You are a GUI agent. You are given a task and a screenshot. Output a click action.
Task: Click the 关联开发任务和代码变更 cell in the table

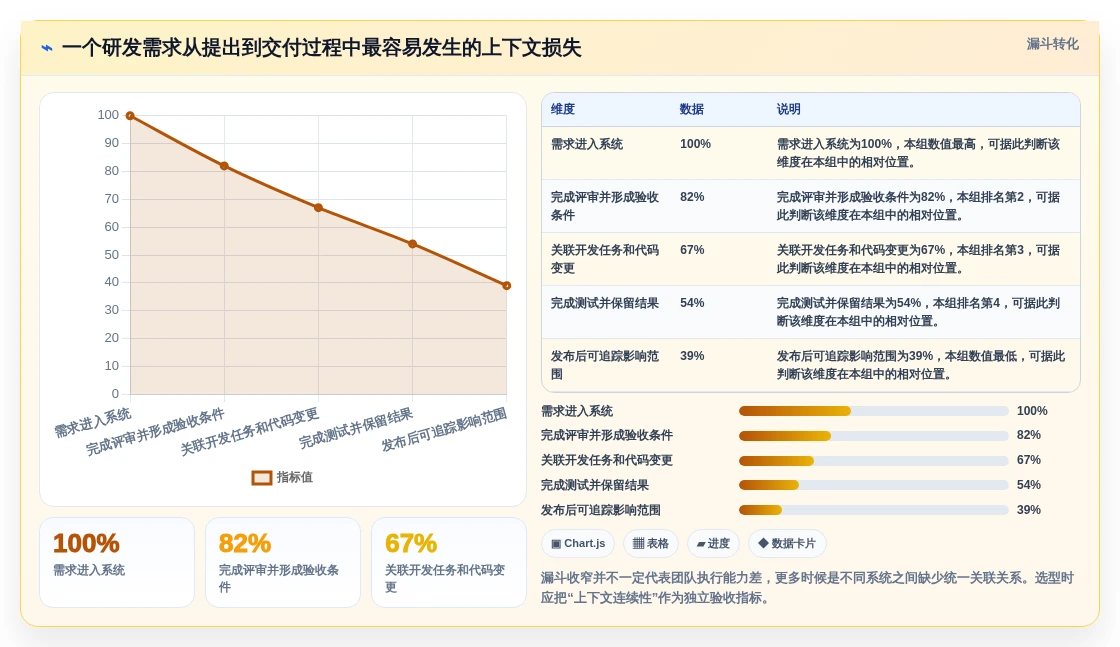605,259
